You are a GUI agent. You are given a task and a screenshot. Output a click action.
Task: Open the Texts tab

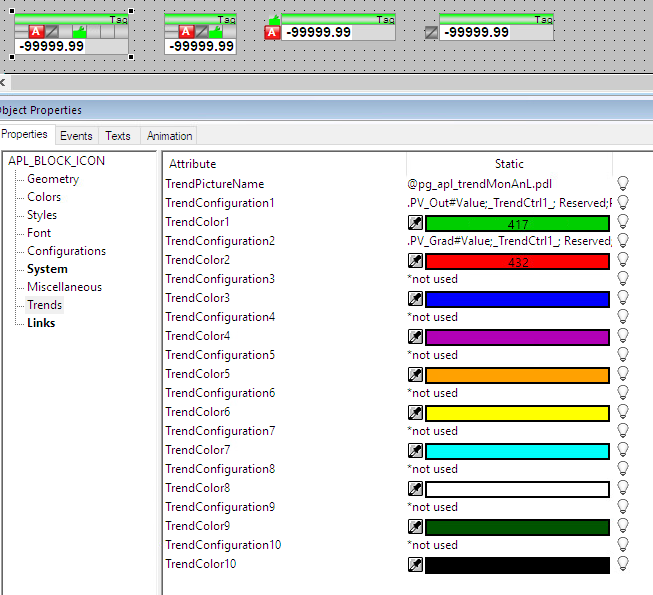click(118, 136)
